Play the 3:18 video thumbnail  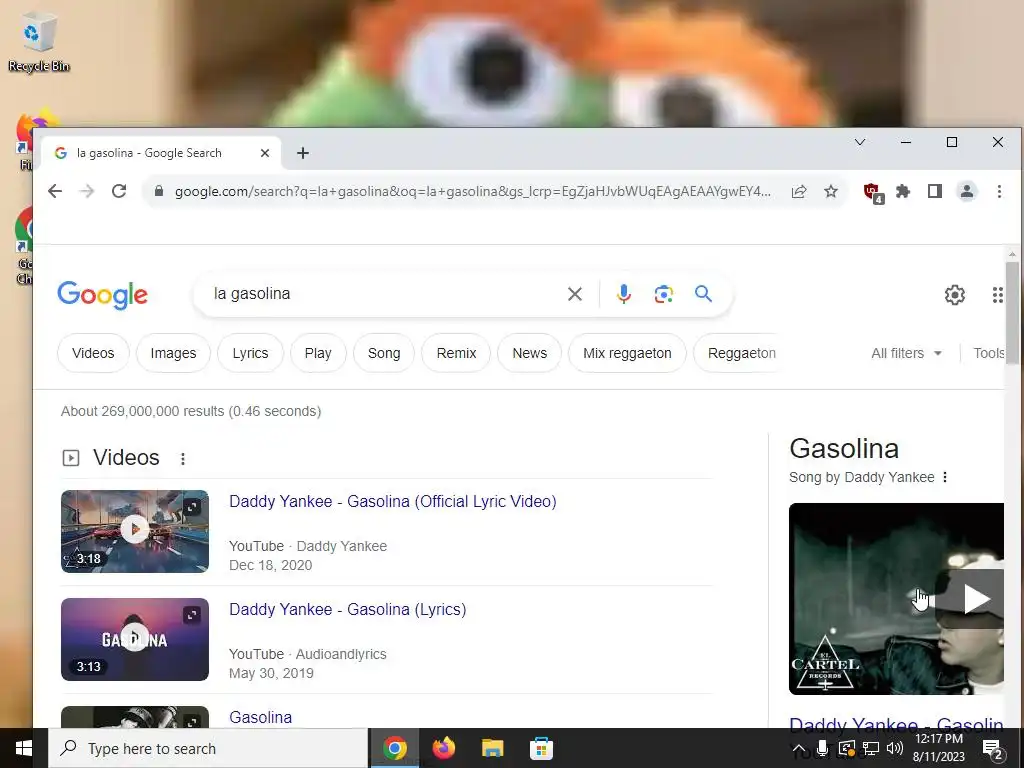pyautogui.click(x=135, y=532)
